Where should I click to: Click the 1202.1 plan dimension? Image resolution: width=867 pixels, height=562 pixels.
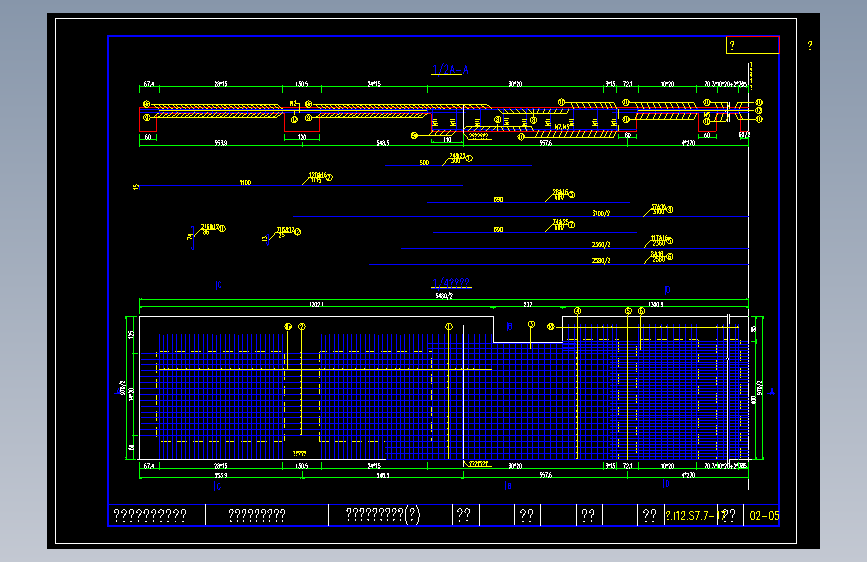tap(316, 305)
